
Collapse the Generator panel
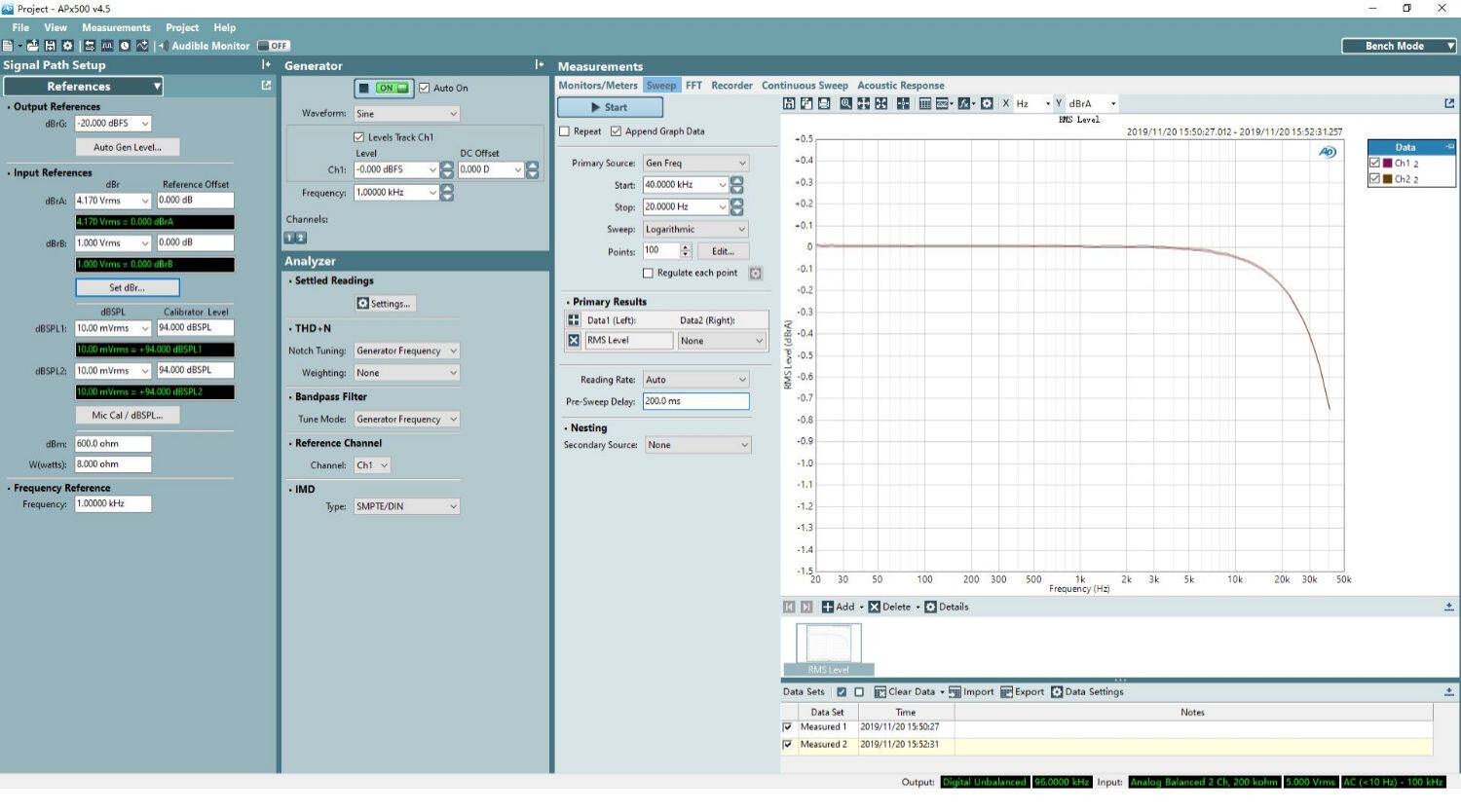(x=539, y=64)
